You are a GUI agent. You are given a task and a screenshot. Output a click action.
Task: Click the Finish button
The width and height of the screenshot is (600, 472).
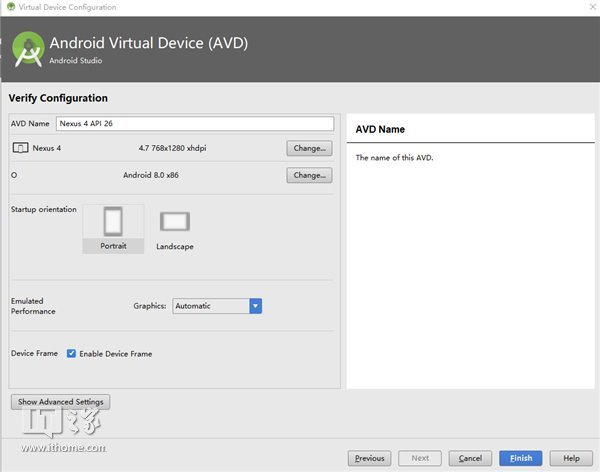pyautogui.click(x=521, y=458)
